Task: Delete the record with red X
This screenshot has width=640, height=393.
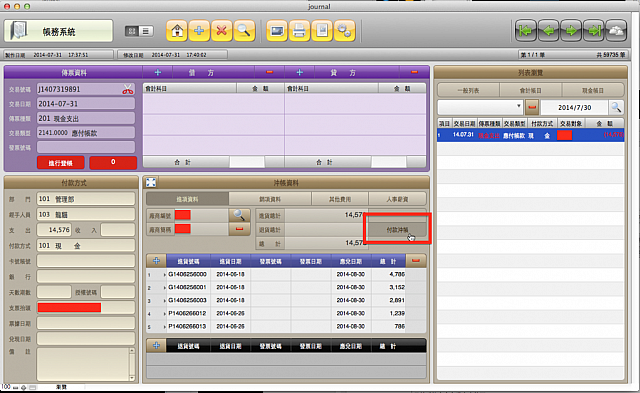Action: 222,31
